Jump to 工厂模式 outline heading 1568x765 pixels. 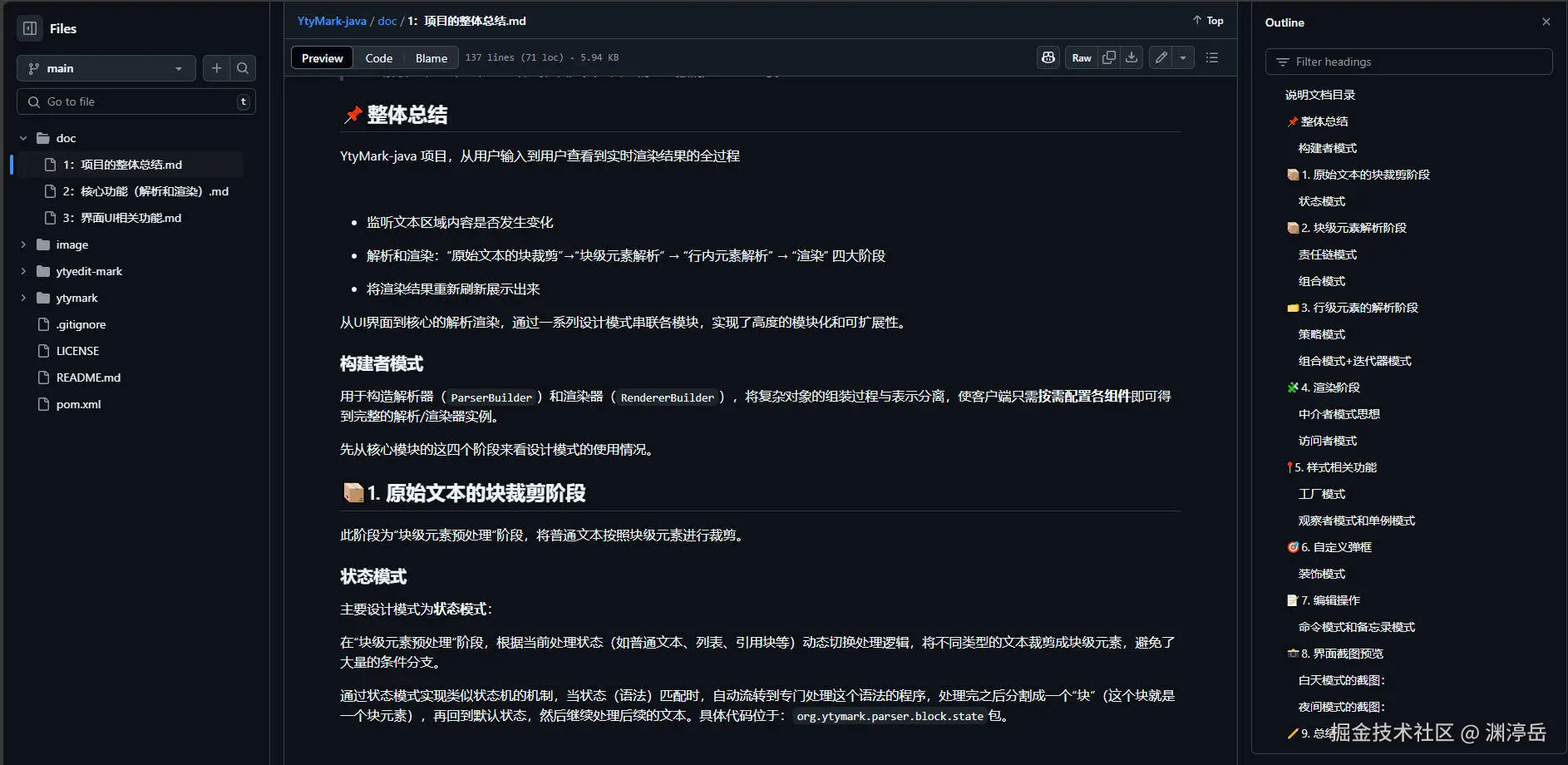(x=1322, y=494)
